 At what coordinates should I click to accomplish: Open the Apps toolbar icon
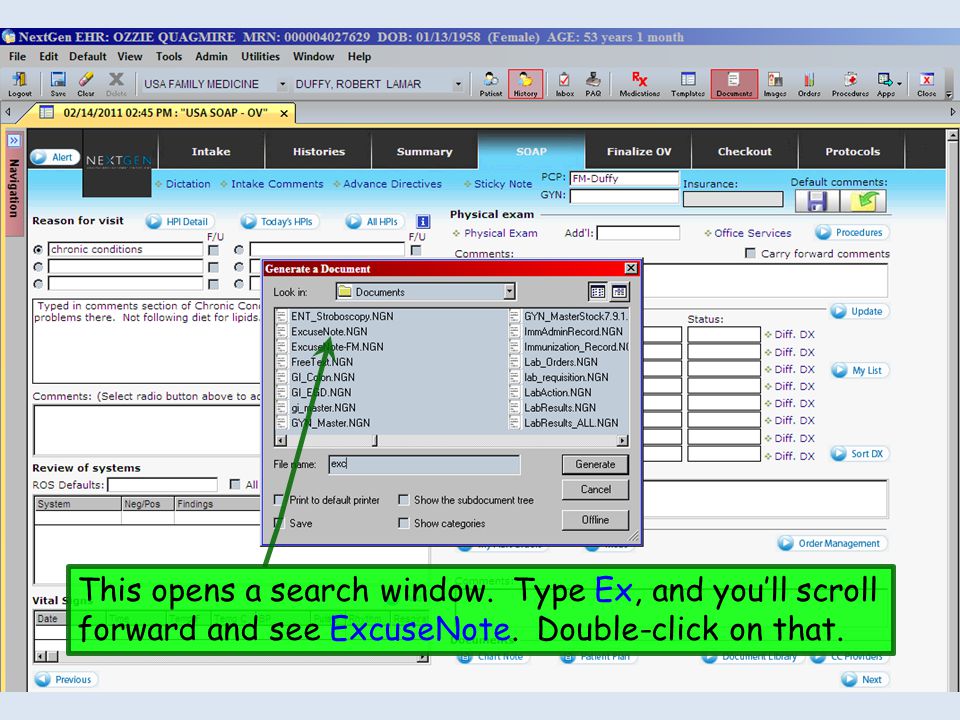click(885, 84)
